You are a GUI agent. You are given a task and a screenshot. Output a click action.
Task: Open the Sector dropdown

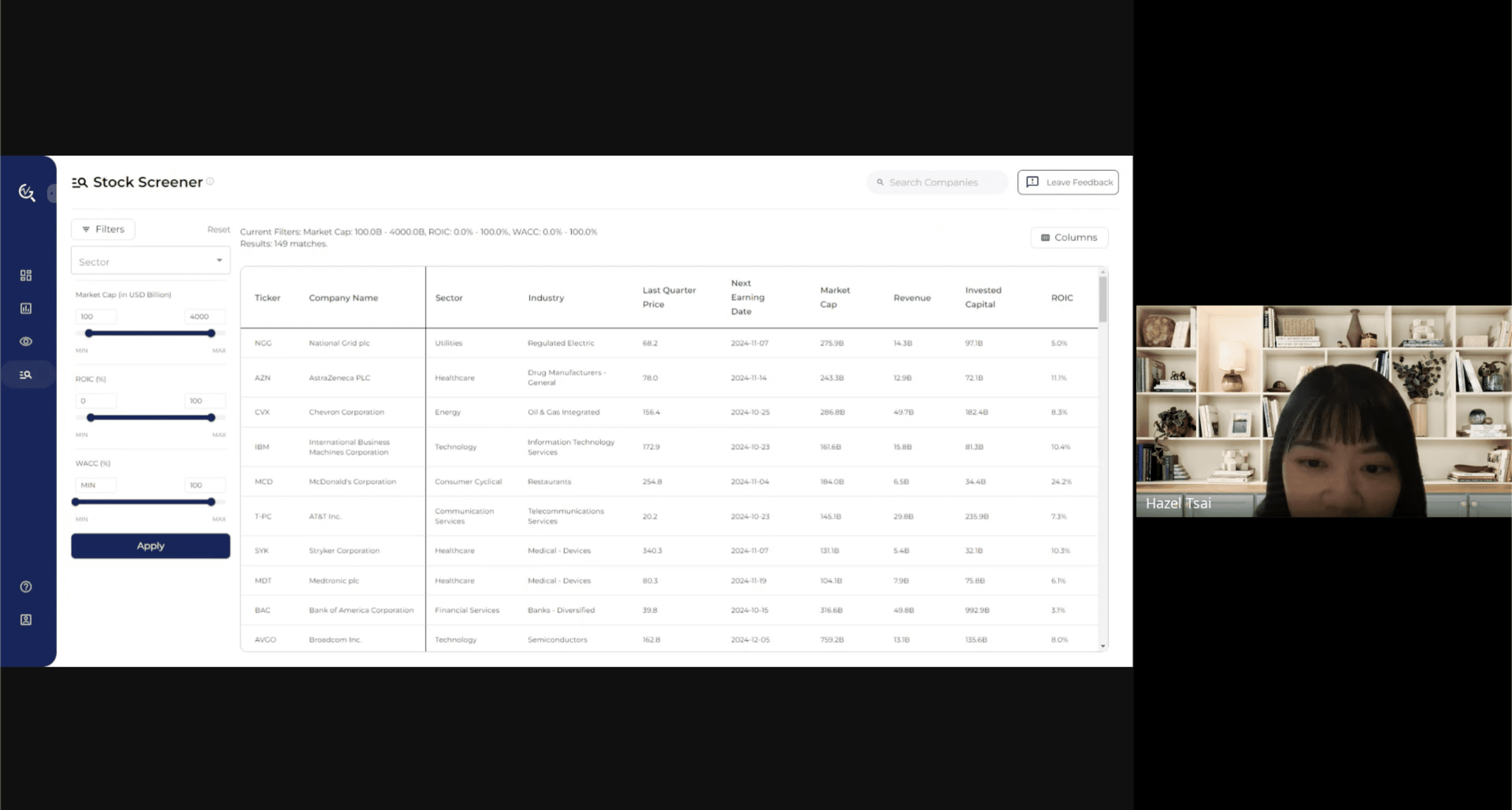point(150,262)
